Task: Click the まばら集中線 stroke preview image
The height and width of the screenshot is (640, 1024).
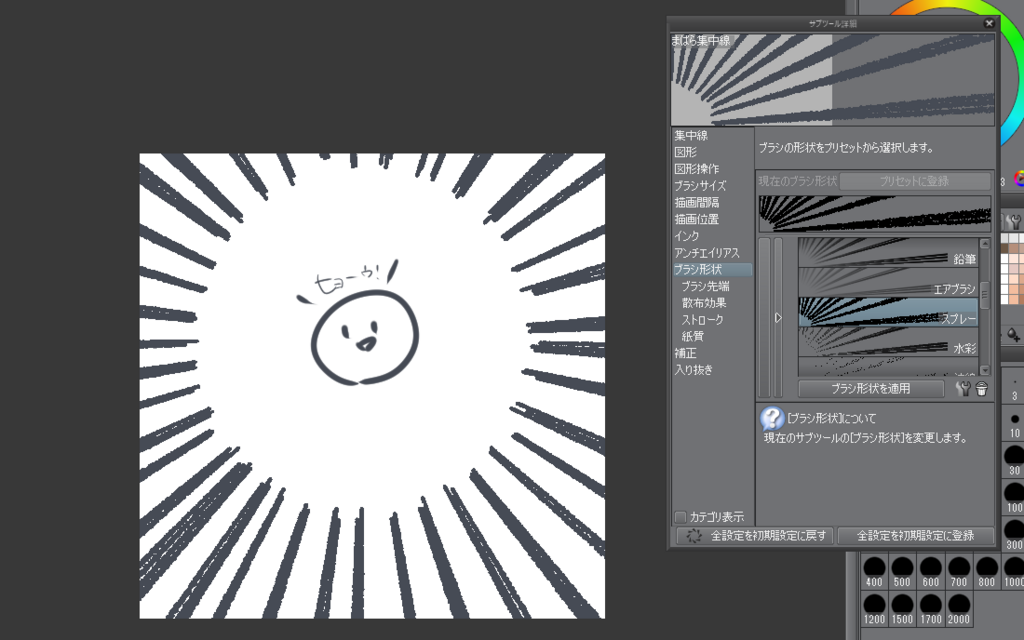Action: click(833, 80)
